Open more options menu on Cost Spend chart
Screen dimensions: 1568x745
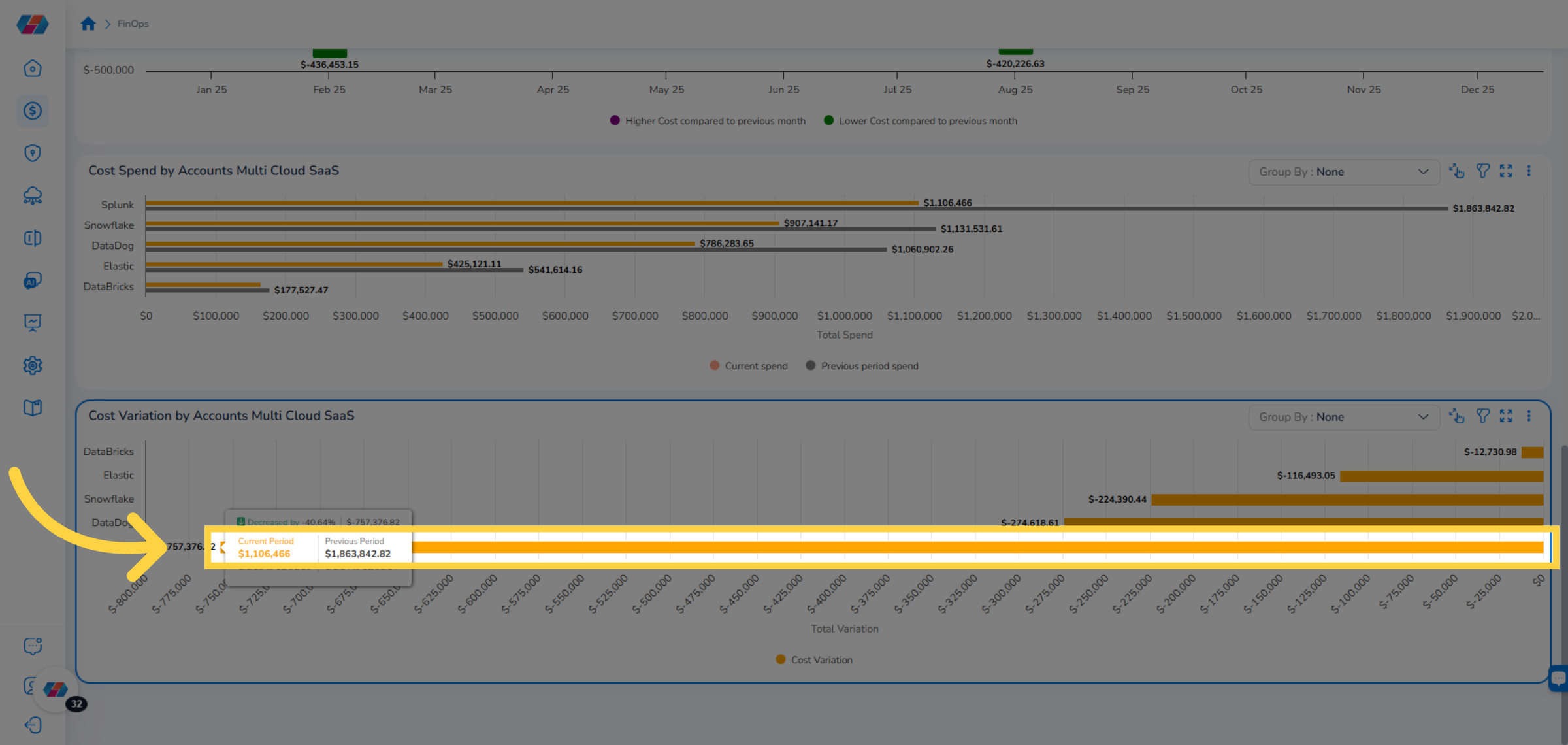tap(1529, 171)
